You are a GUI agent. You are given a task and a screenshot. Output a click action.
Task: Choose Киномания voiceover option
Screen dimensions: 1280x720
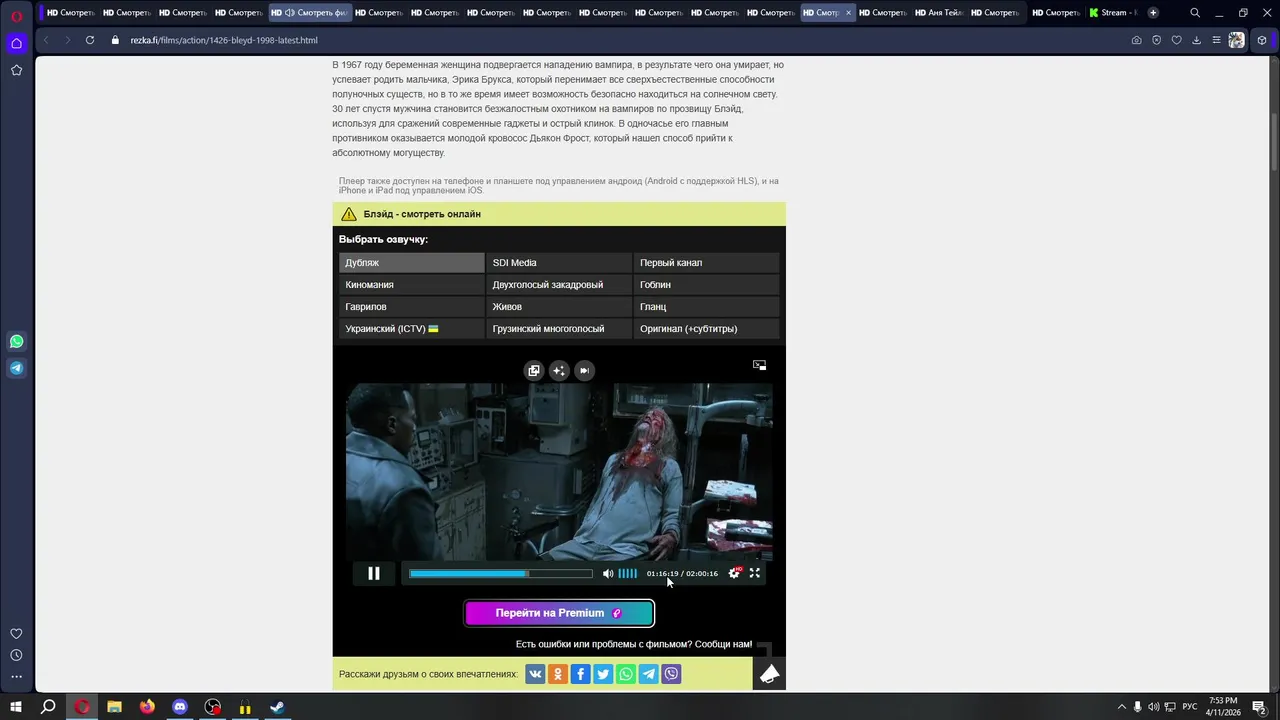[411, 285]
